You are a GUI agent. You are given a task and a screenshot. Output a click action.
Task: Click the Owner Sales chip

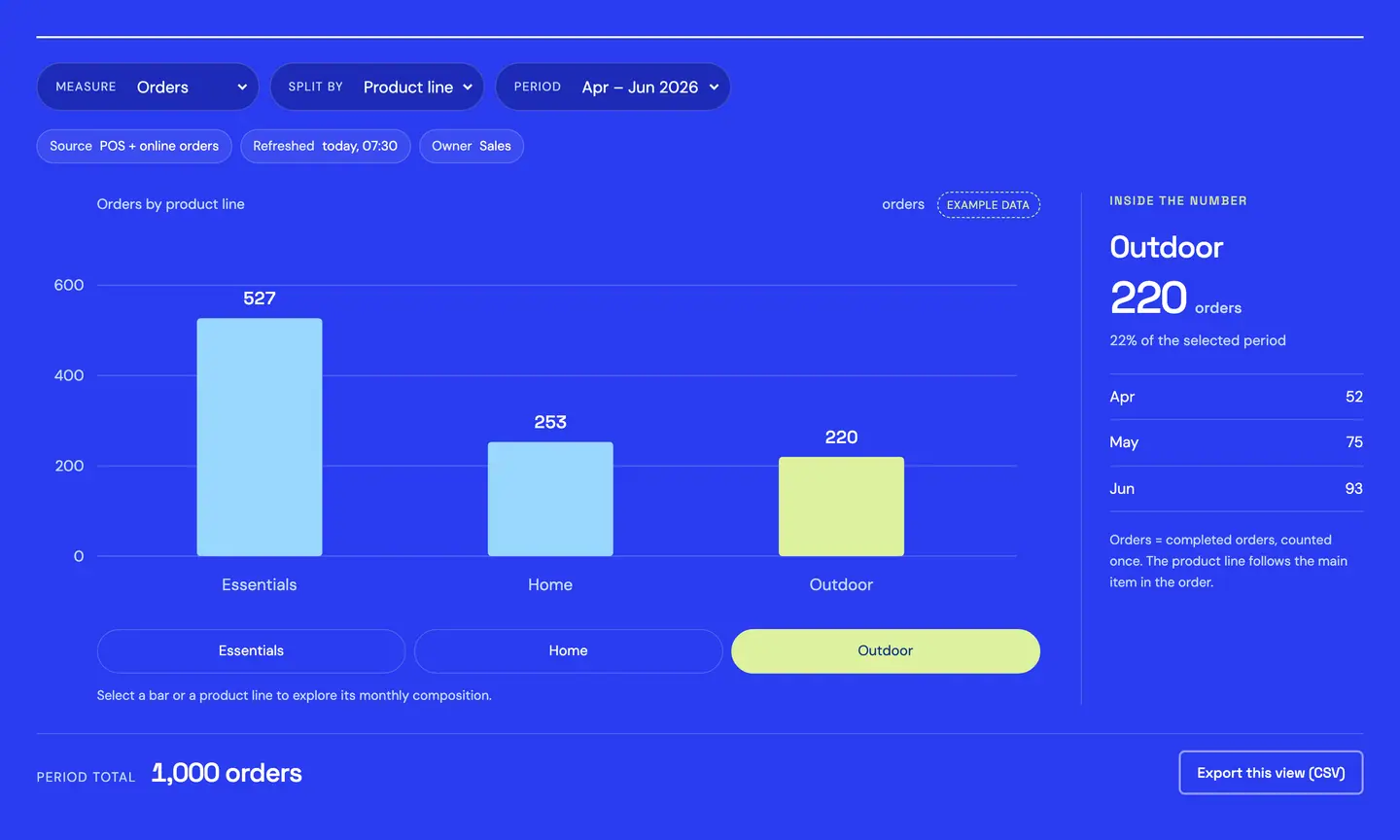[472, 147]
